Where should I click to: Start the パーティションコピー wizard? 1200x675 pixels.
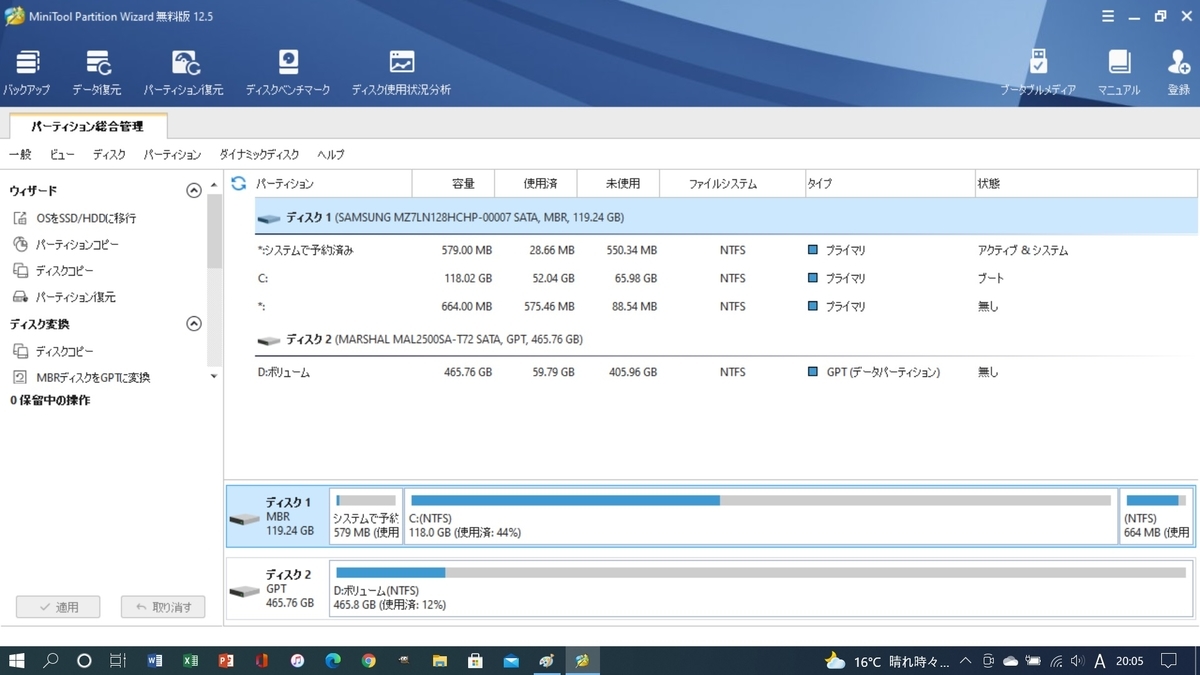pyautogui.click(x=65, y=244)
